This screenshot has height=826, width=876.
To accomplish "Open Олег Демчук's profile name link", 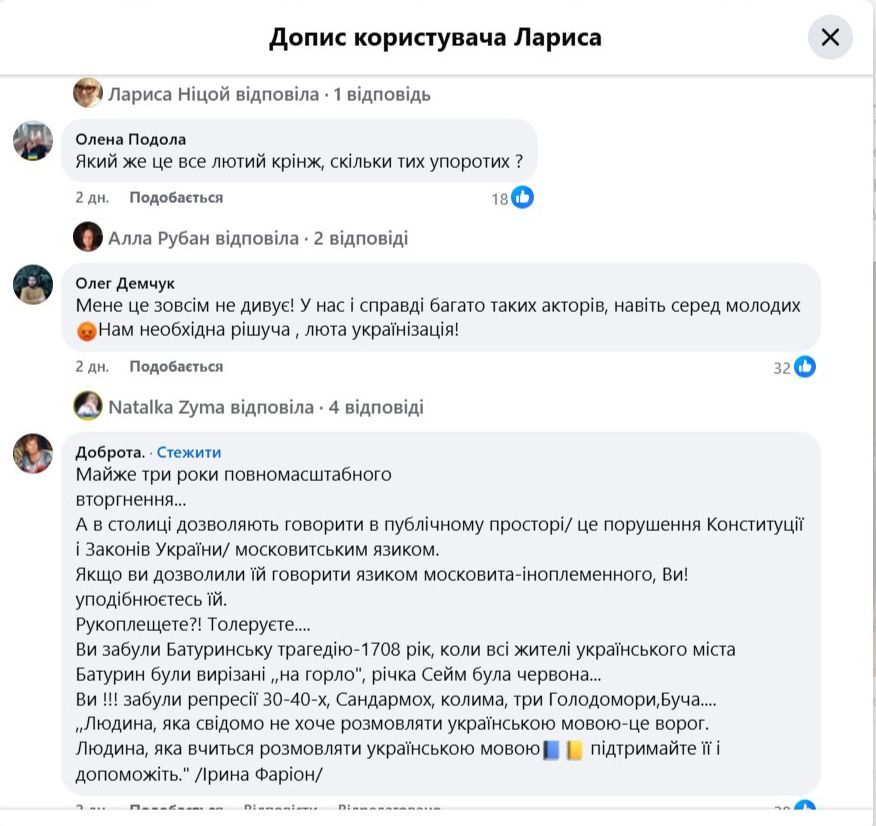I will click(125, 283).
